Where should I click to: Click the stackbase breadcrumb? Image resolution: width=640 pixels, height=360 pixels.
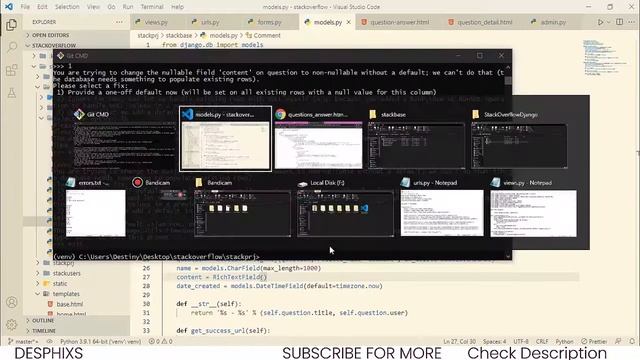(x=178, y=36)
